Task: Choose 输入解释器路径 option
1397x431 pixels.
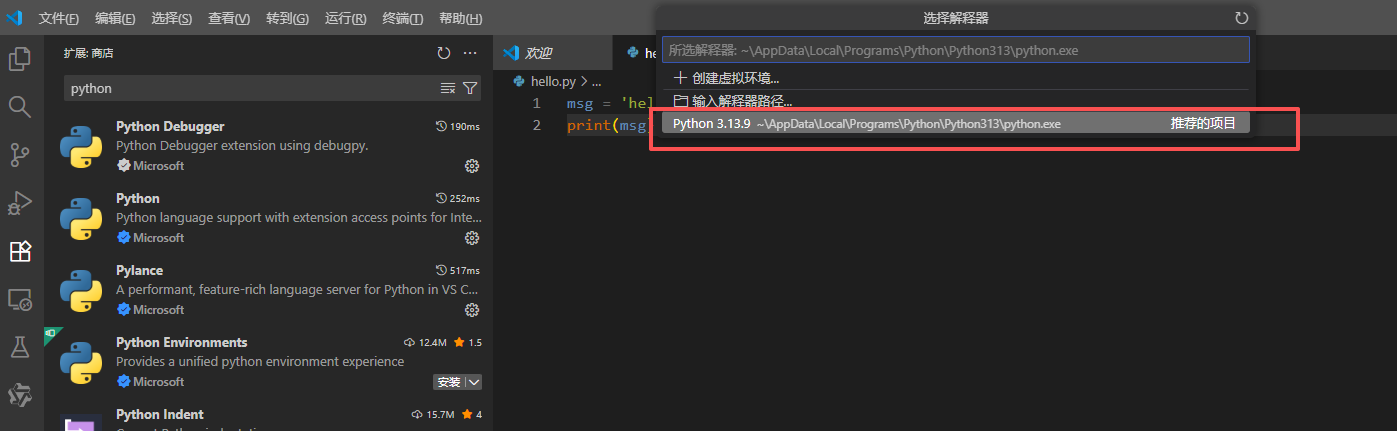Action: 955,100
